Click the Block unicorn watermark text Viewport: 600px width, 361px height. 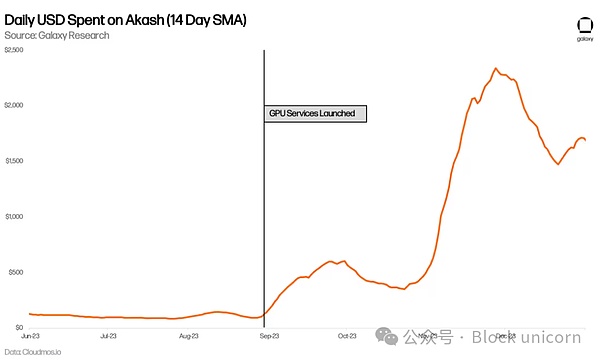pyautogui.click(x=526, y=337)
